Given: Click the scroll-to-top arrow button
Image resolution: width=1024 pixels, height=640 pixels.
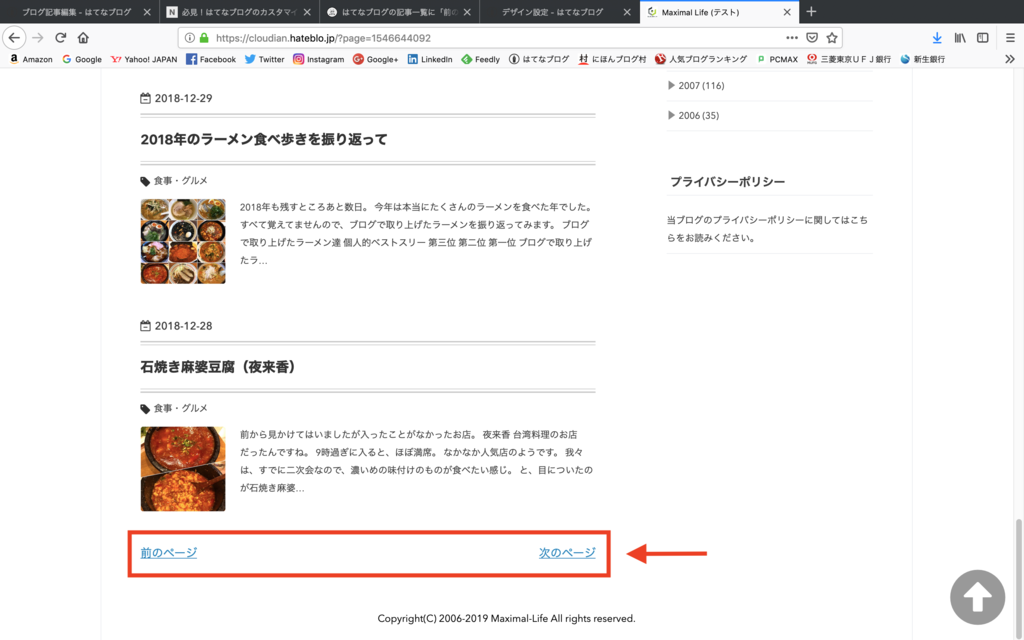Looking at the screenshot, I should [977, 598].
